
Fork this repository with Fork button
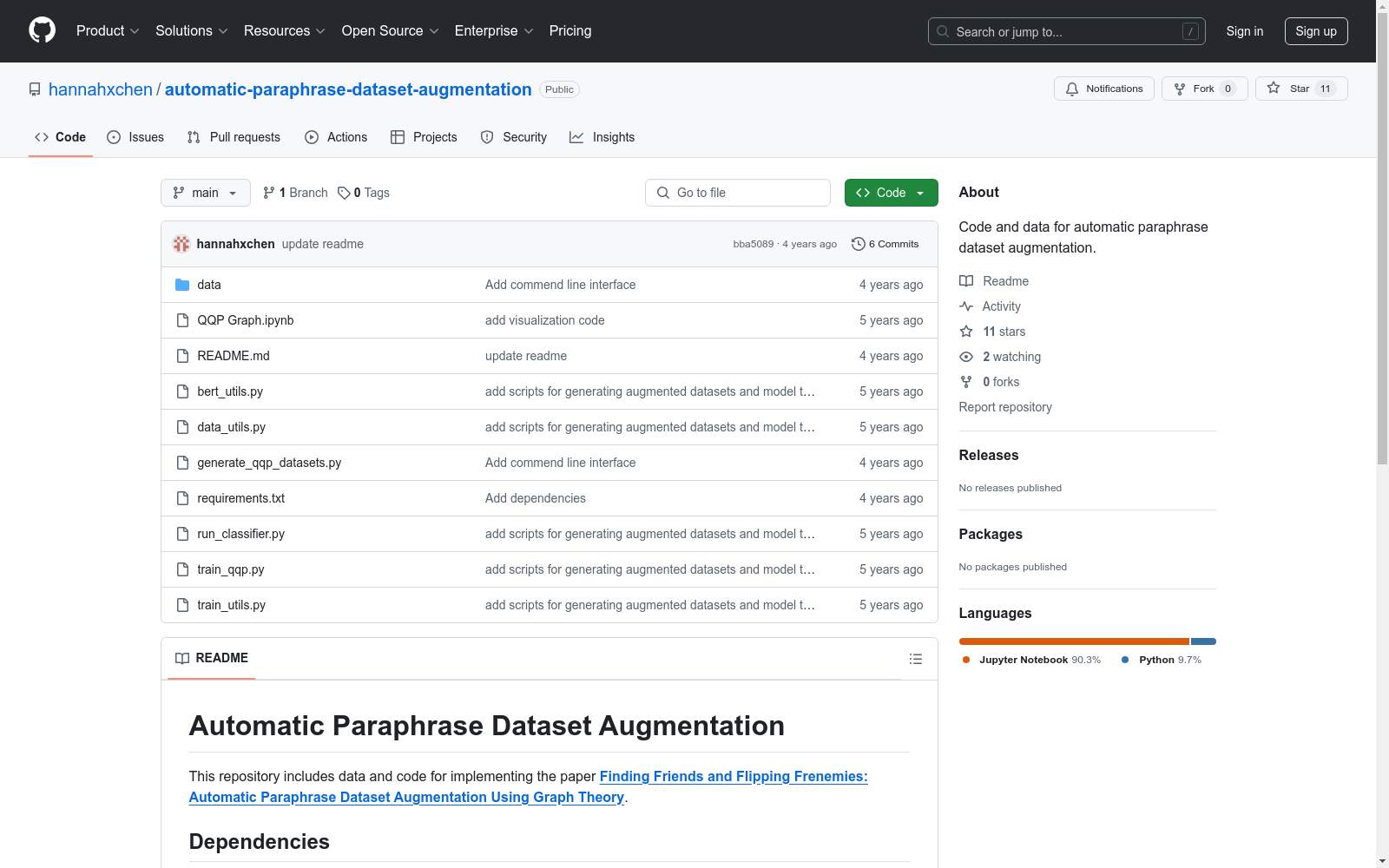click(x=1204, y=89)
